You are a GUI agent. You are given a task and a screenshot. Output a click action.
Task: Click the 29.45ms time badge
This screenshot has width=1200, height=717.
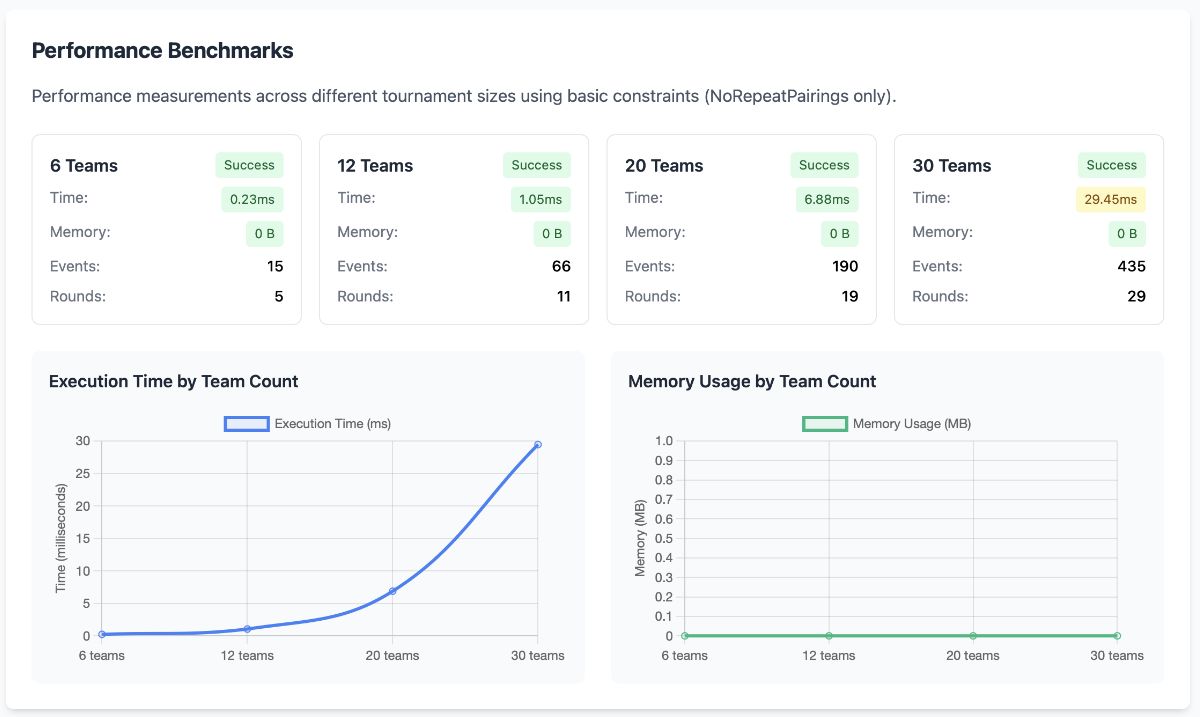[x=1111, y=199]
